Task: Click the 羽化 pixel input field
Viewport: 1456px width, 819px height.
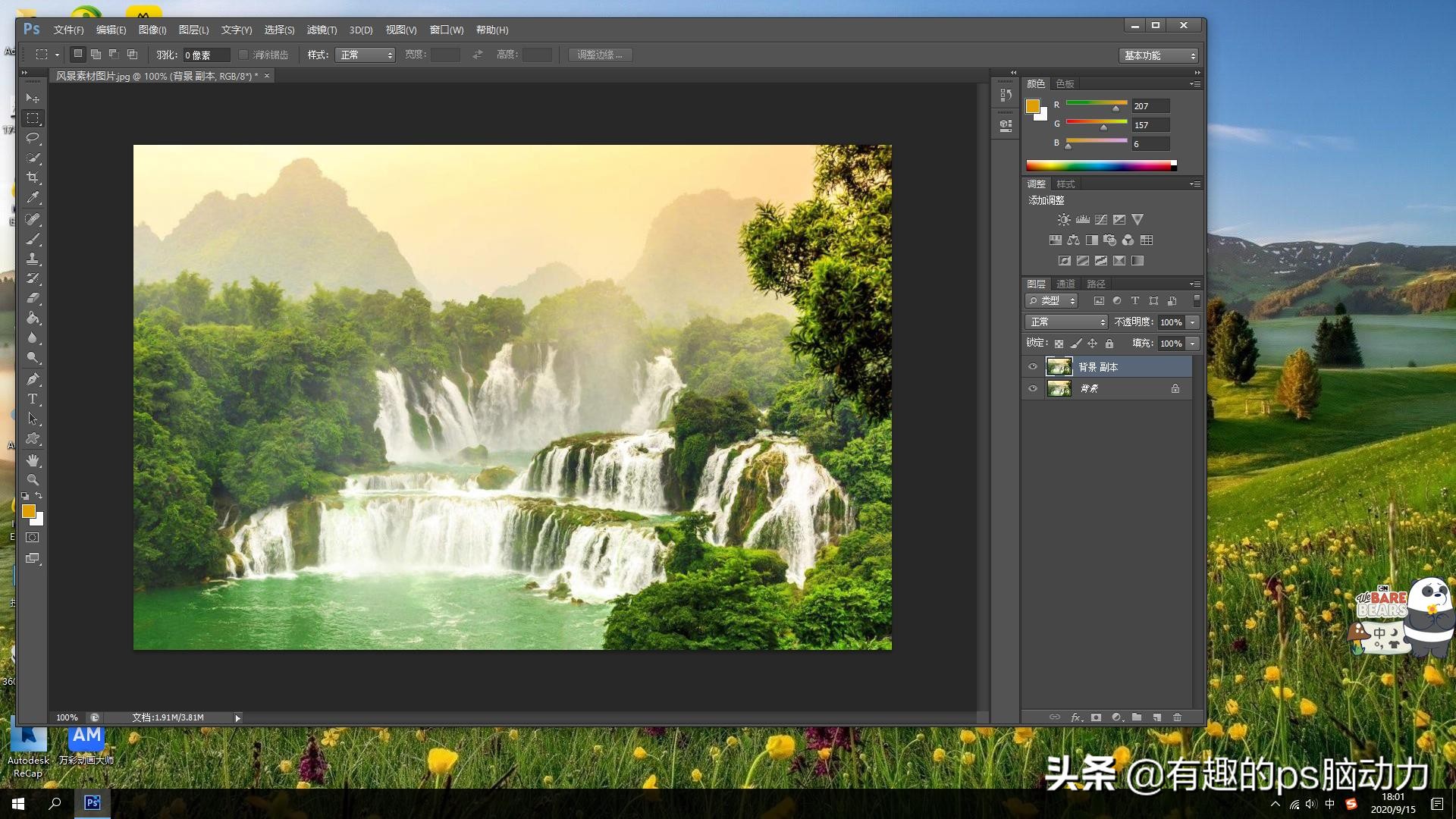Action: click(x=206, y=55)
